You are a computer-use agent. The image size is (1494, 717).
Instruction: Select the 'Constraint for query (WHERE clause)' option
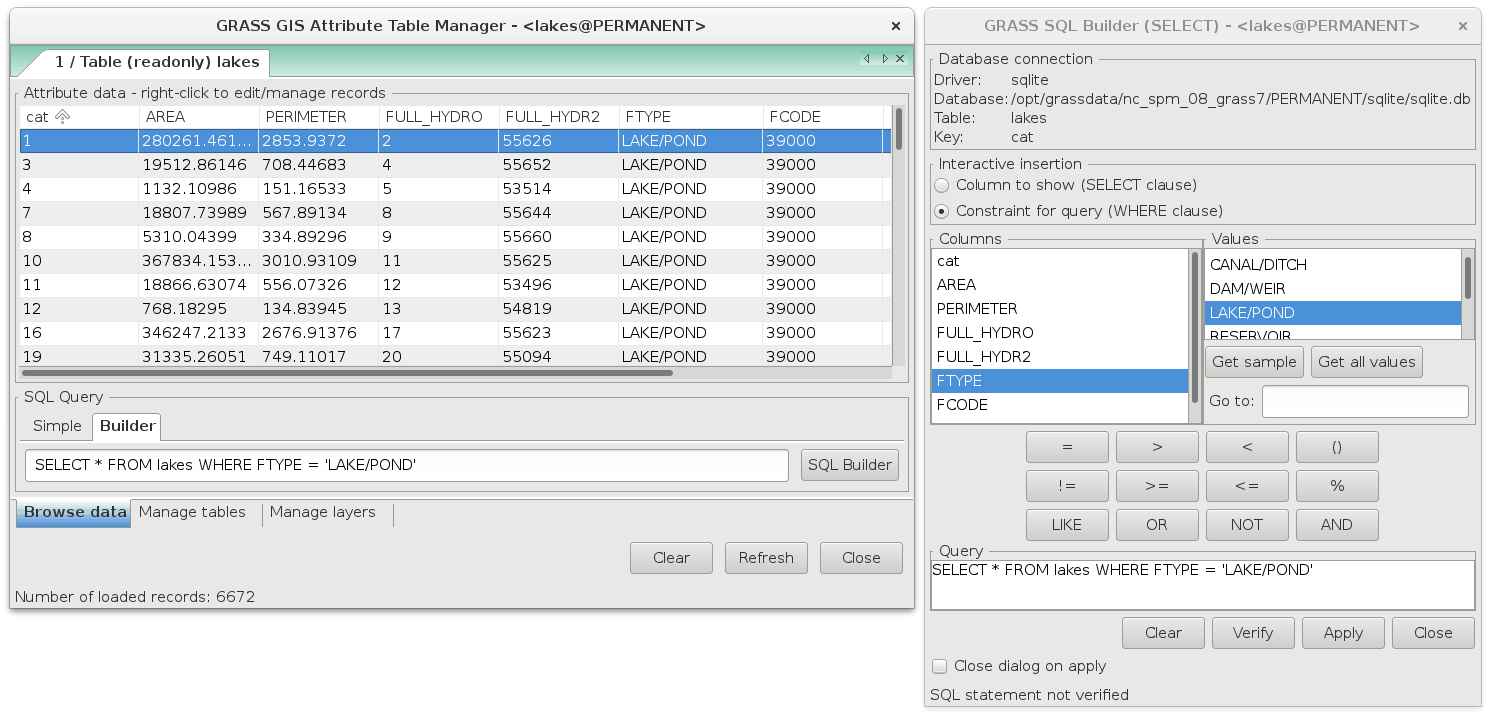[x=941, y=211]
